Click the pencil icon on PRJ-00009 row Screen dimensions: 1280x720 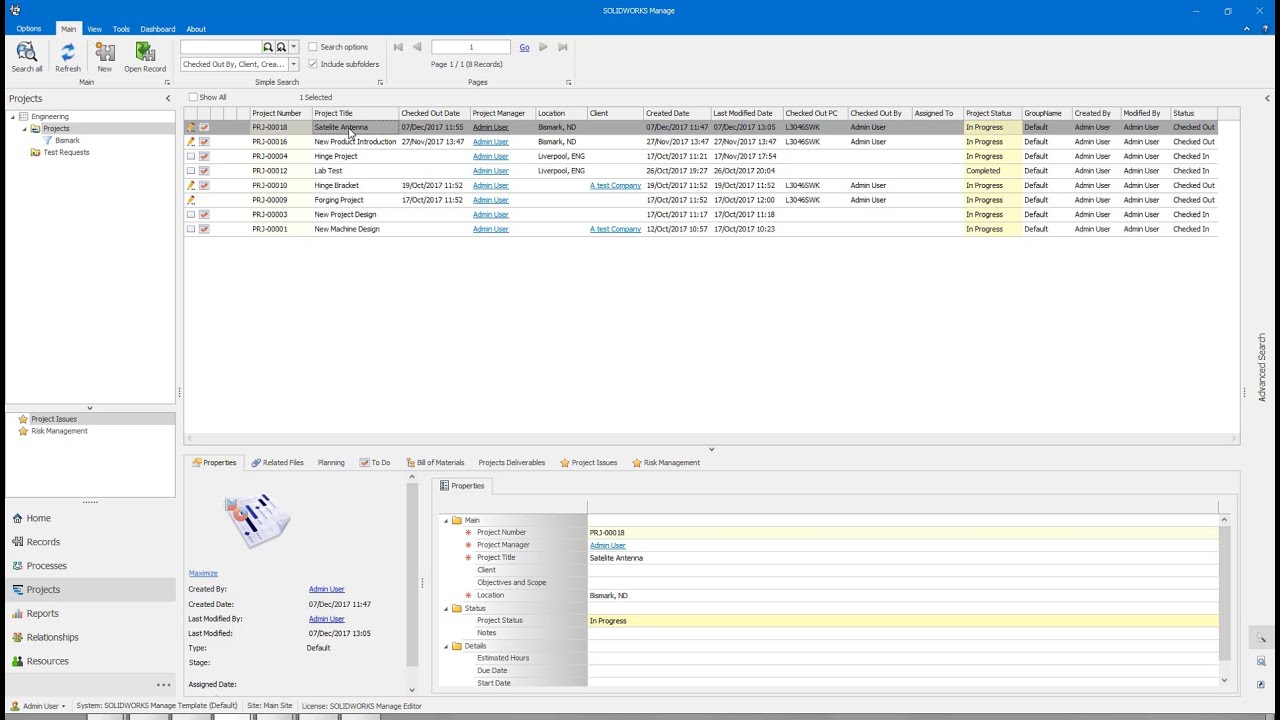[191, 200]
